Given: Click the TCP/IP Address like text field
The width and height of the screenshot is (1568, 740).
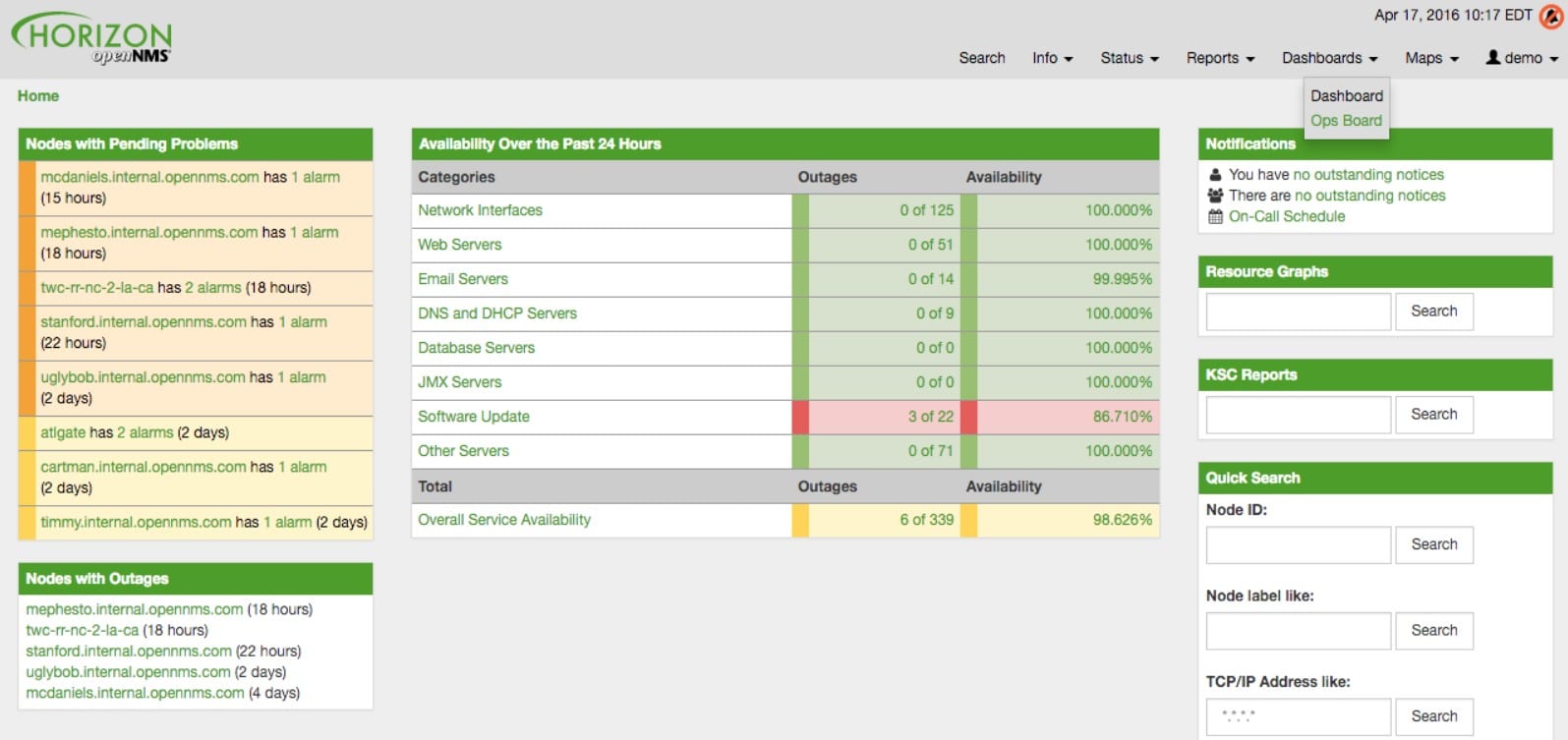Looking at the screenshot, I should click(x=1298, y=716).
